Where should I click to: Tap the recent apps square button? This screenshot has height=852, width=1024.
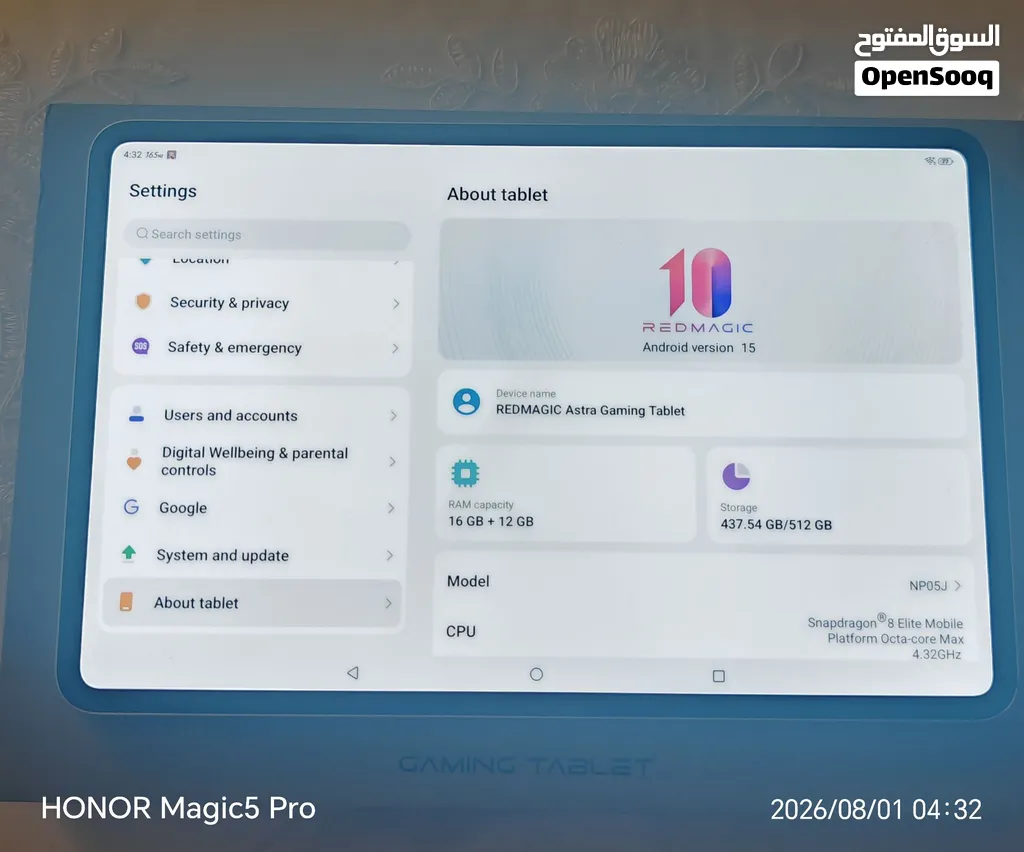coord(718,676)
